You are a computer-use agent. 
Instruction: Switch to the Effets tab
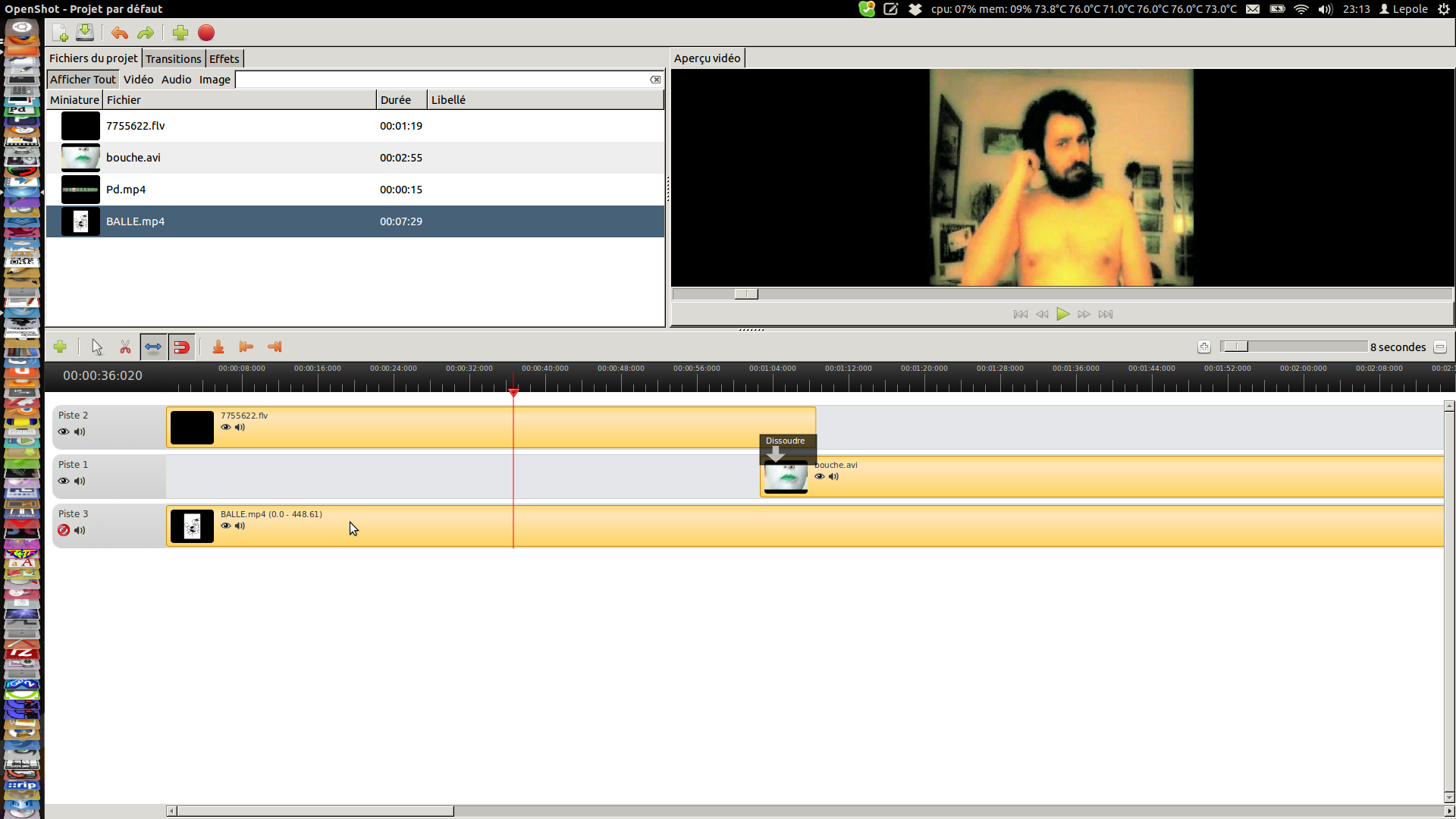tap(224, 59)
